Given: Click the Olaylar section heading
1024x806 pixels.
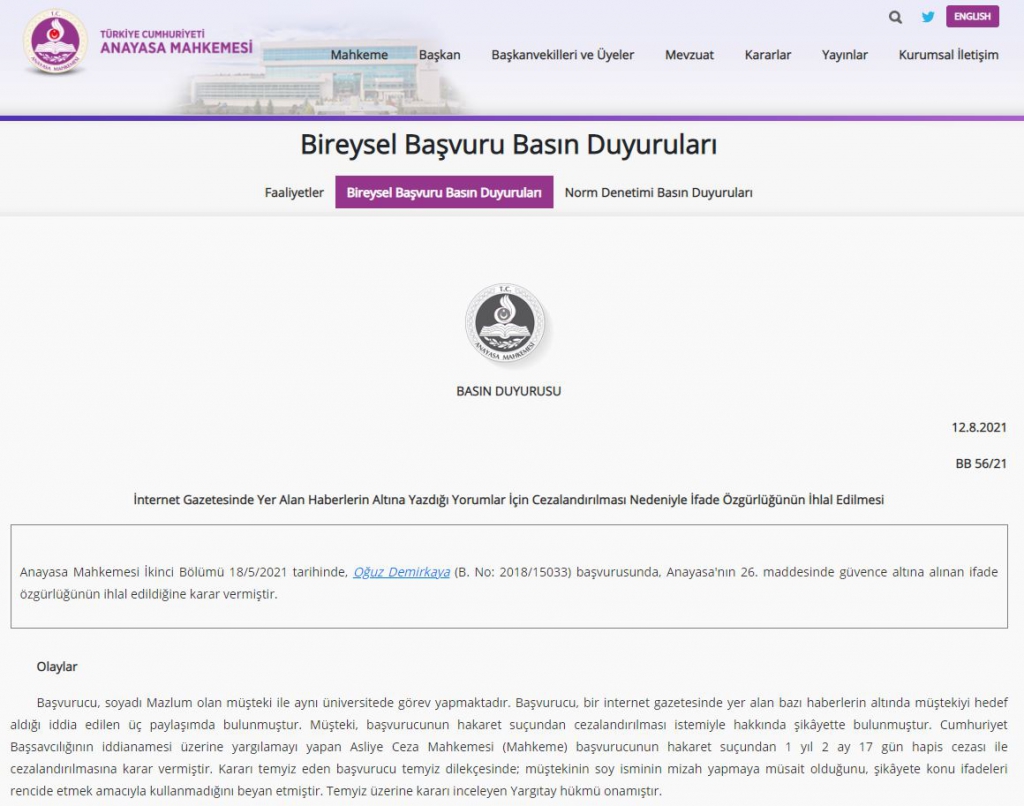Looking at the screenshot, I should (57, 666).
